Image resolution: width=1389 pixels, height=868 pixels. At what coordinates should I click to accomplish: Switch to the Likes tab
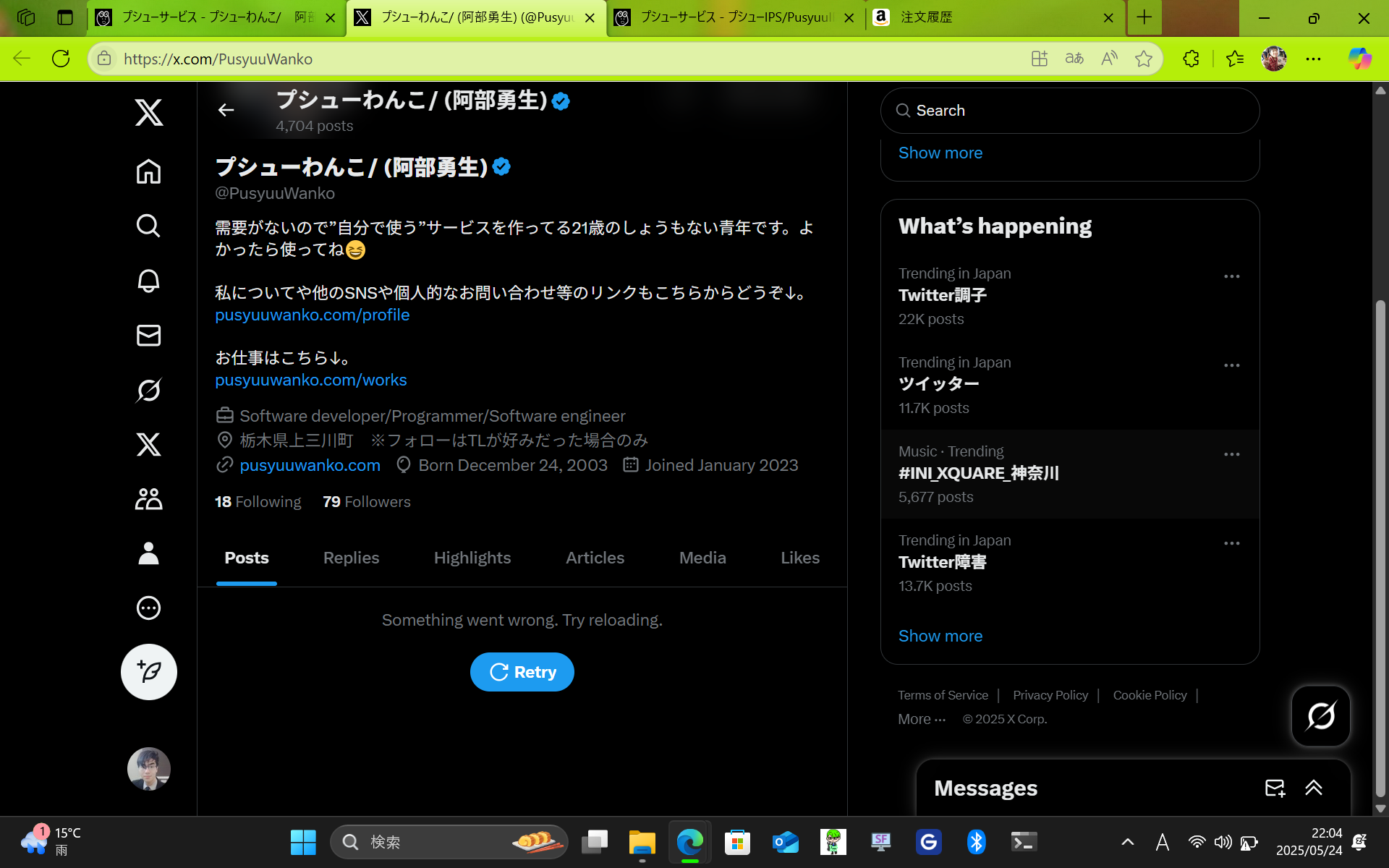tap(800, 558)
